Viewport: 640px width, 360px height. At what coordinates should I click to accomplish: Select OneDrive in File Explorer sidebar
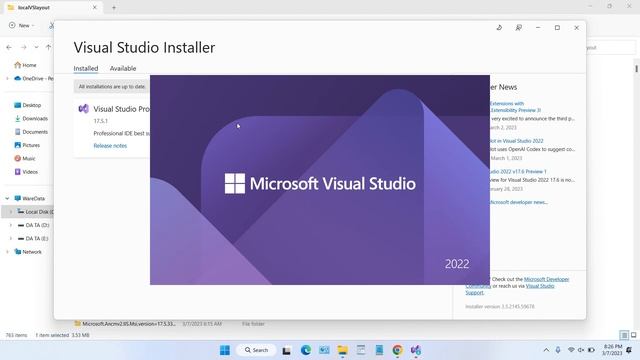[x=33, y=78]
